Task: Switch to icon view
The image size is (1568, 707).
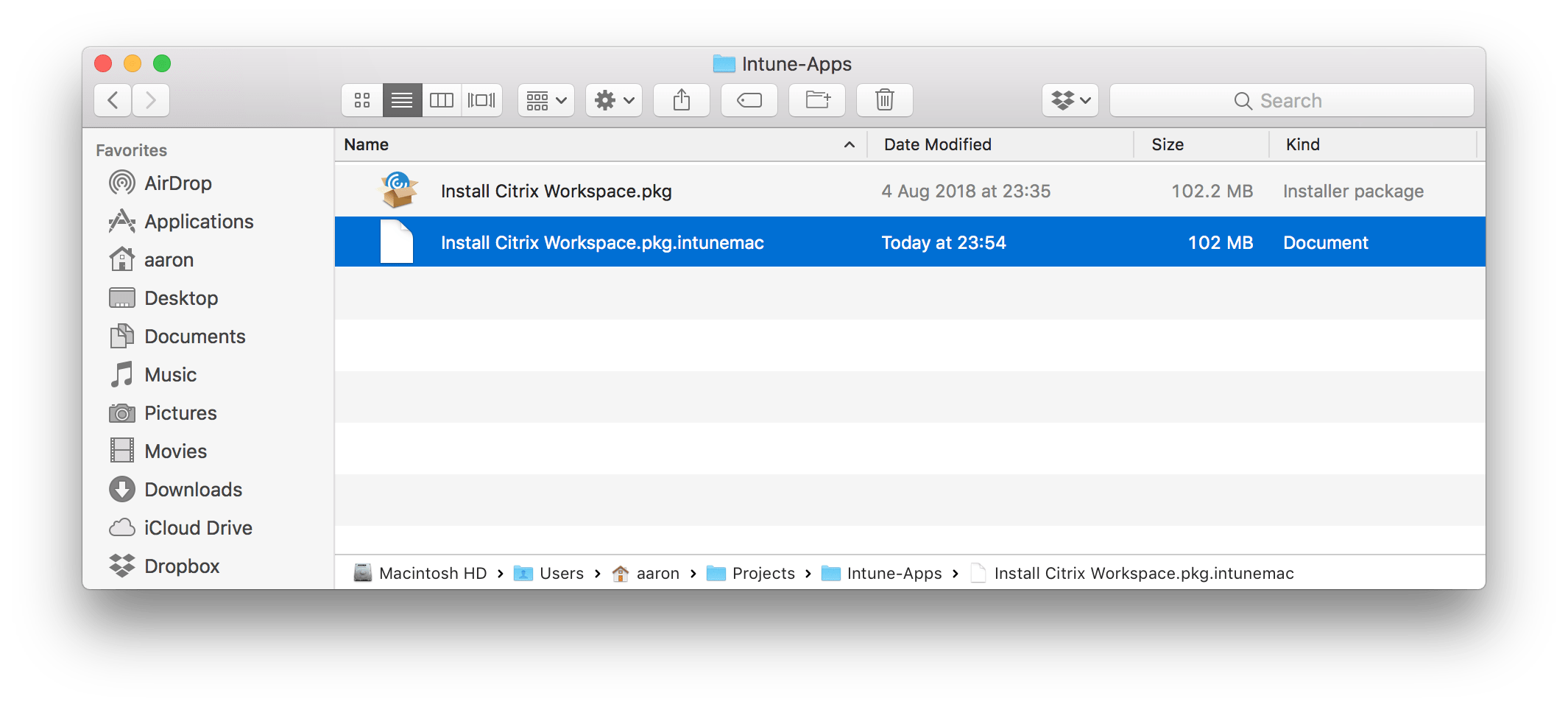Action: pos(361,100)
